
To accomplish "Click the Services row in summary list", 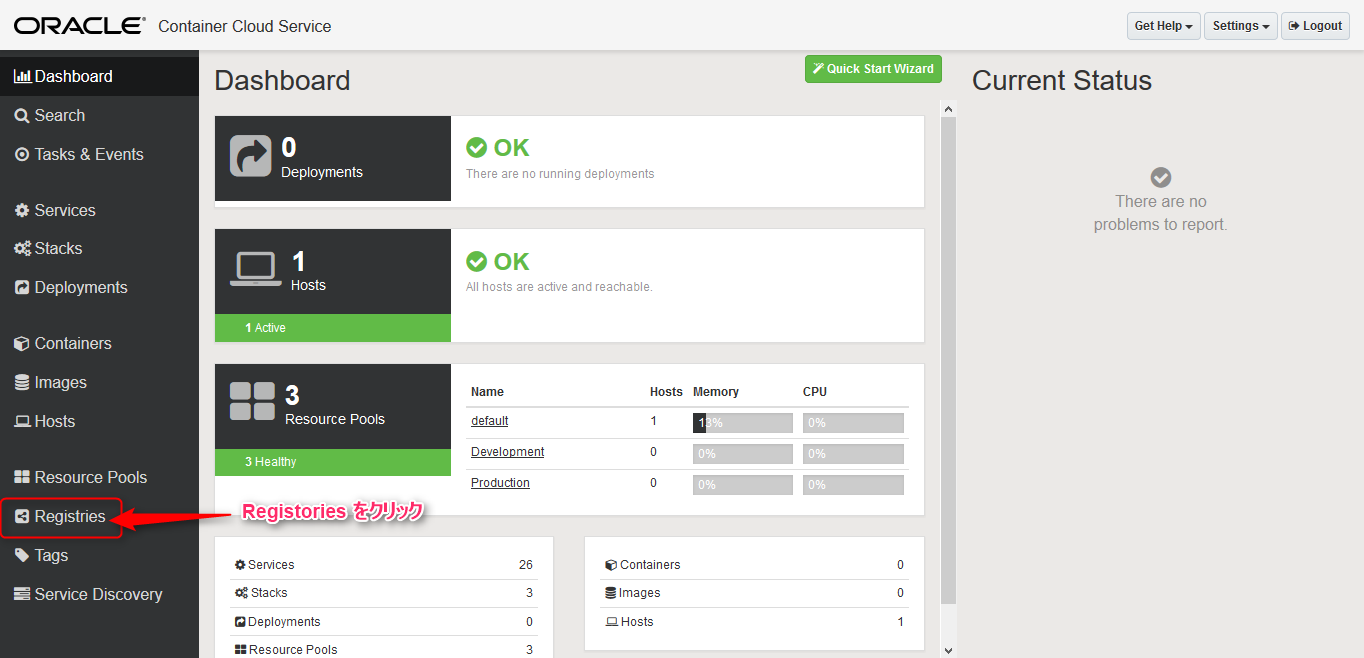I will [x=384, y=565].
